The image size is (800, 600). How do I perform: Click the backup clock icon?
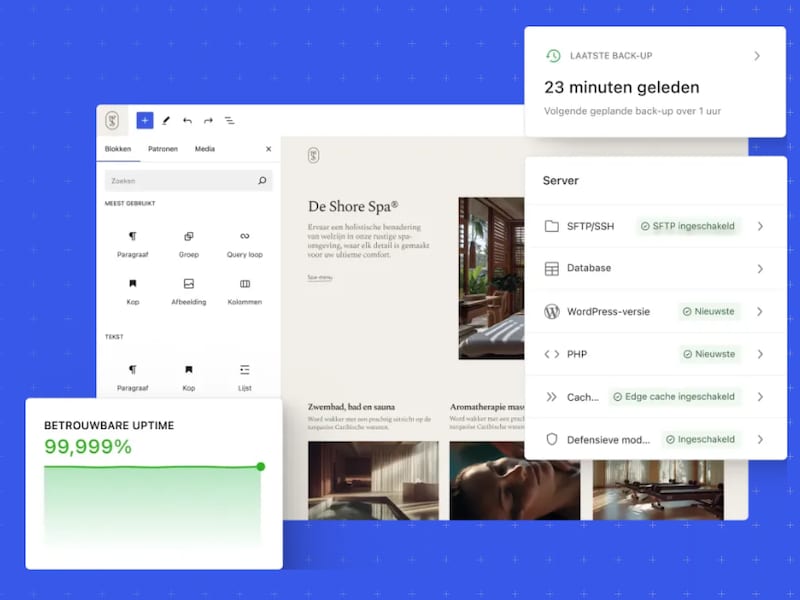tap(553, 56)
